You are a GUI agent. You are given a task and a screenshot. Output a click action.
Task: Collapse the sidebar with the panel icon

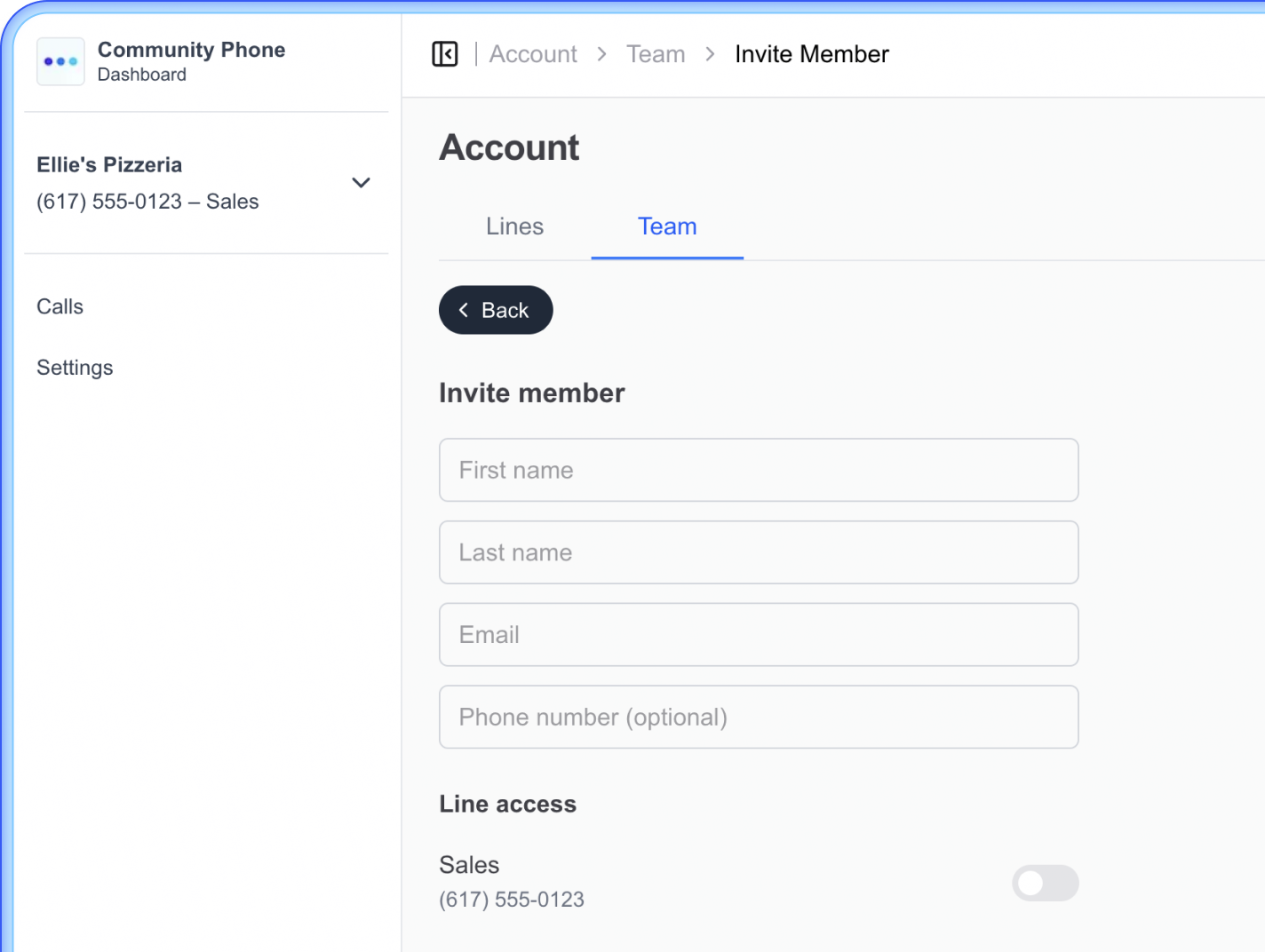click(445, 54)
